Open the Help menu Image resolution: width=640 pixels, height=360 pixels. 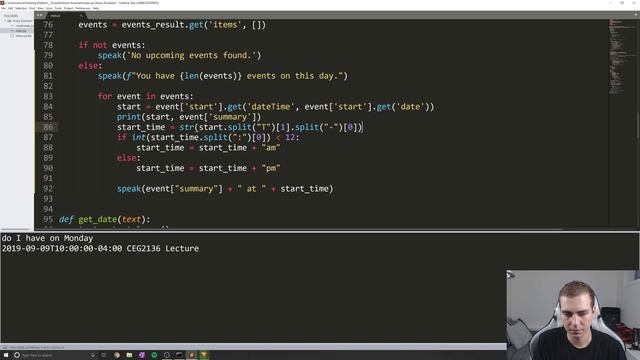[96, 8]
